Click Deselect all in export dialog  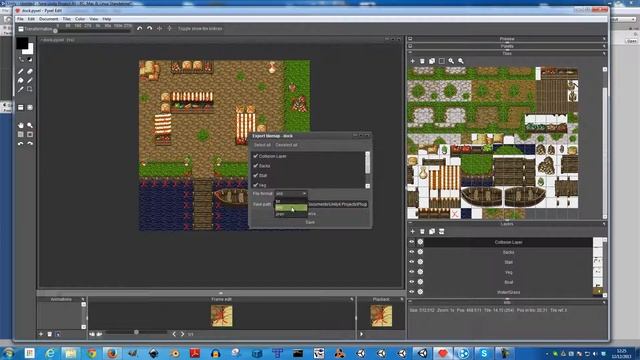coord(286,145)
